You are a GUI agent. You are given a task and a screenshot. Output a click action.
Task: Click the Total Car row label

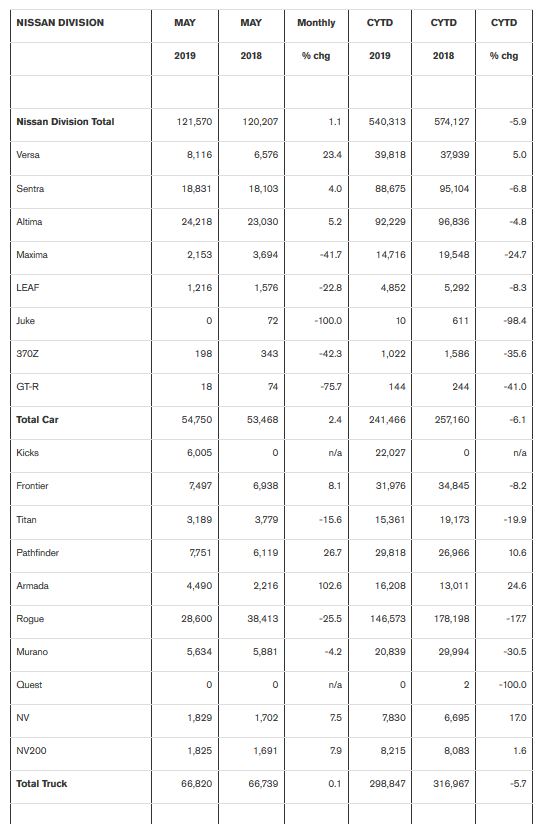click(x=37, y=419)
